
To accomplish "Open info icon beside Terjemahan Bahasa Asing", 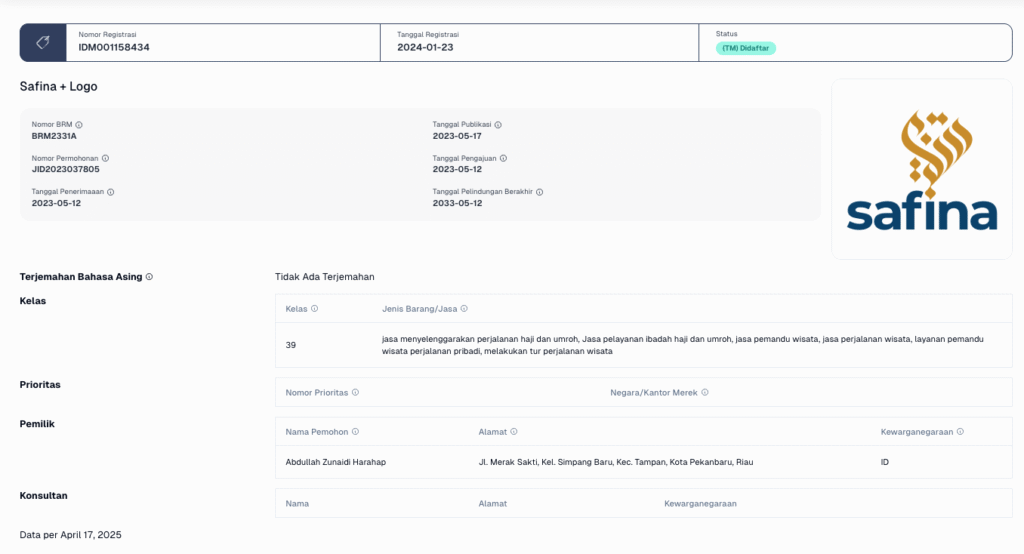I will (x=149, y=277).
